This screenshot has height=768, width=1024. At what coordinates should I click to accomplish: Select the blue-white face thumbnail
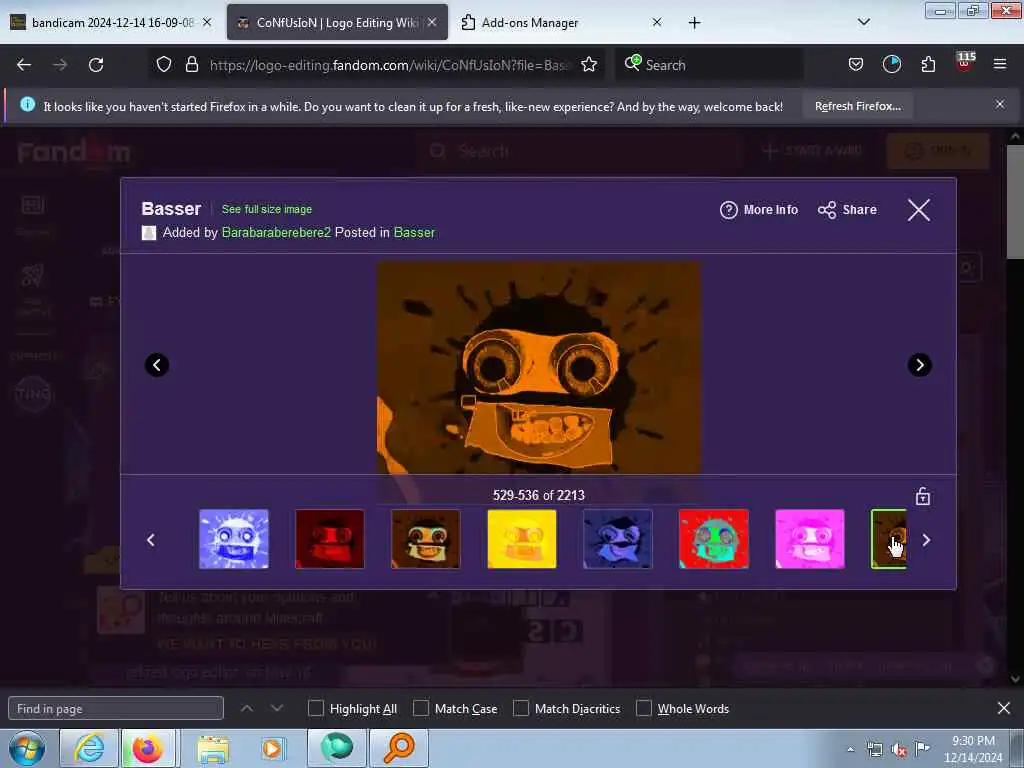234,539
